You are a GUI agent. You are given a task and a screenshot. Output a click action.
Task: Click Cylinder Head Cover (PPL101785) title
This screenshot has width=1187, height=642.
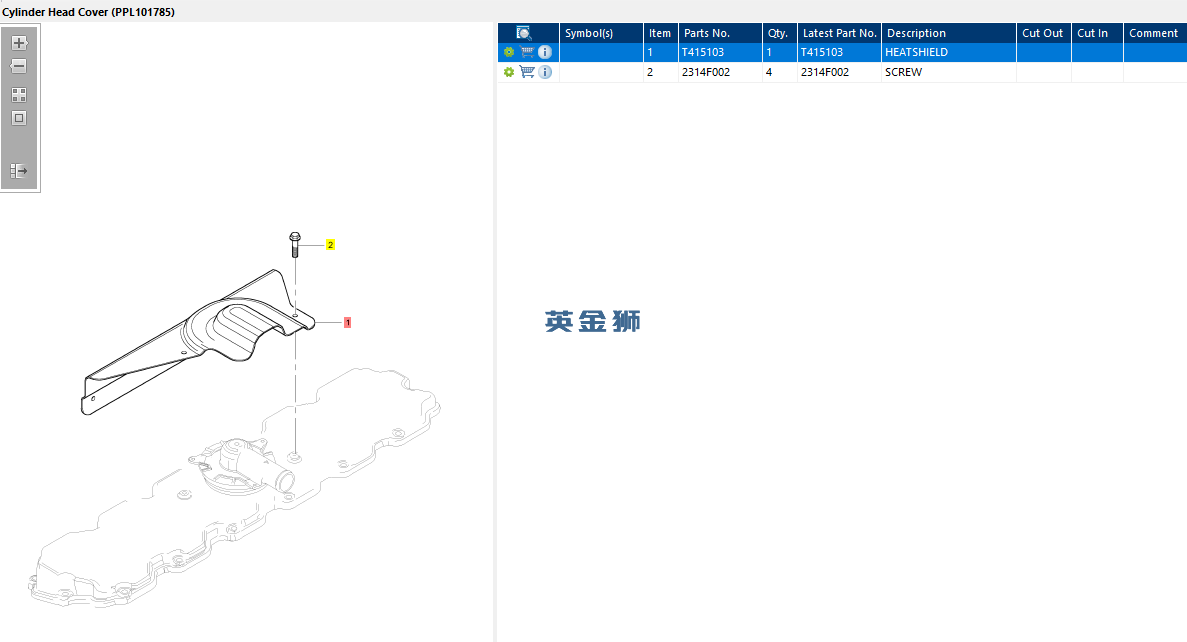[89, 12]
